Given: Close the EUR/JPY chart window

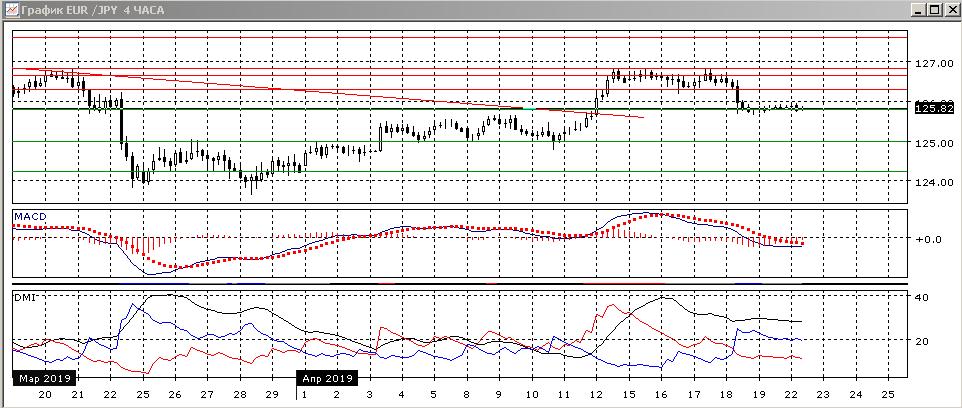Looking at the screenshot, I should pos(951,10).
